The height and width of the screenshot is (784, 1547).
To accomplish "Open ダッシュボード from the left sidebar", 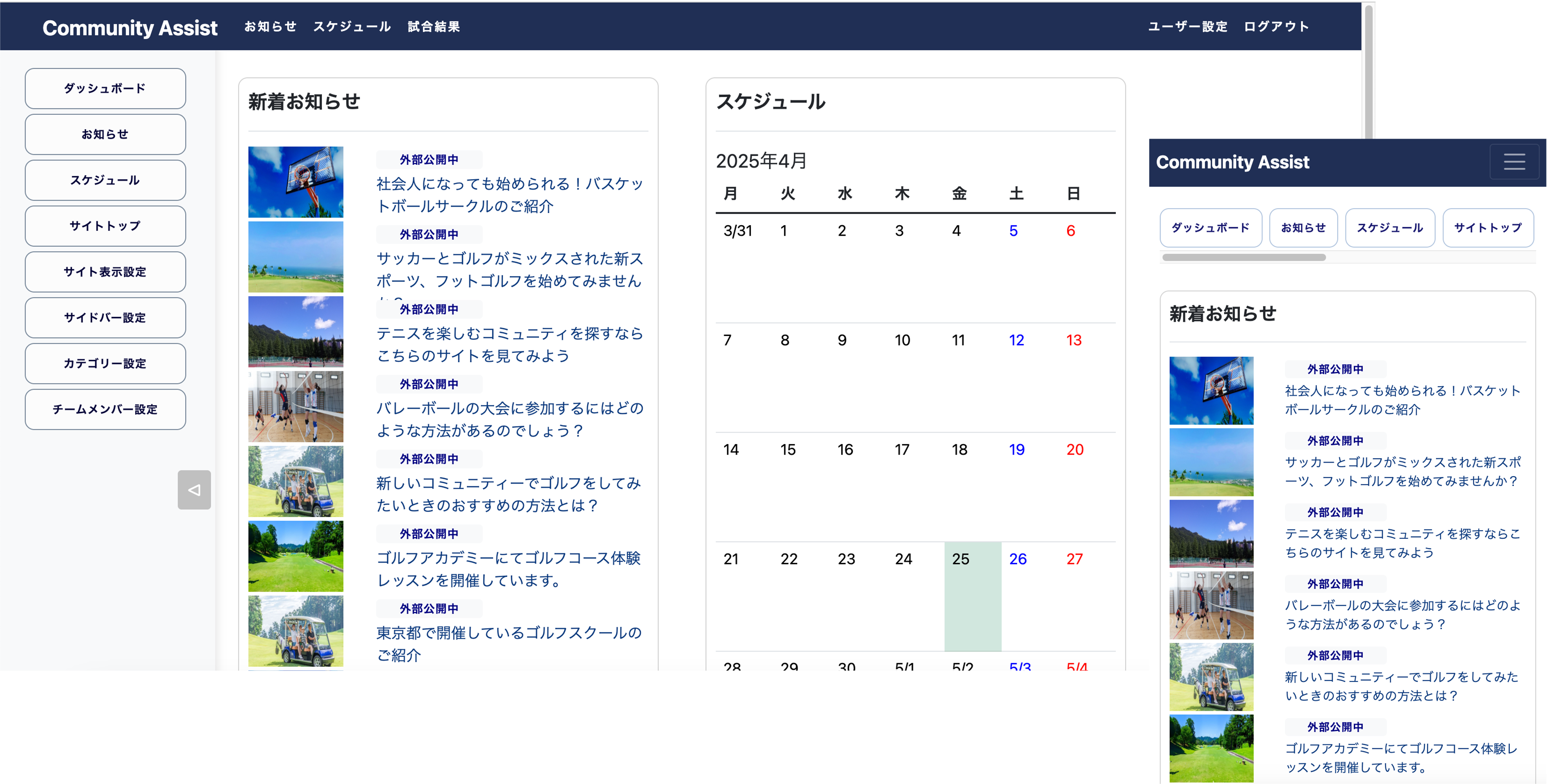I will 105,88.
